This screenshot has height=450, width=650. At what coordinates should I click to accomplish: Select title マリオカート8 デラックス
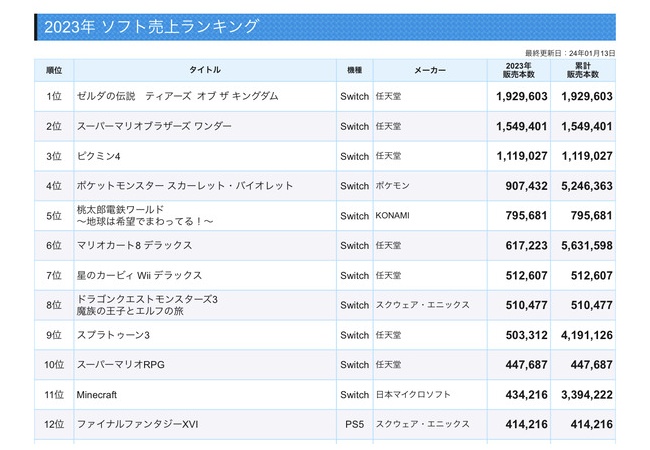134,245
